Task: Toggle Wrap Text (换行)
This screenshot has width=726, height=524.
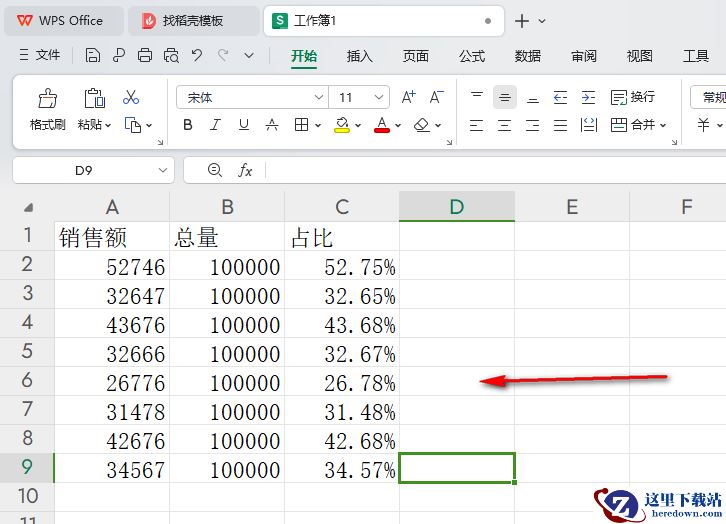Action: [x=632, y=97]
